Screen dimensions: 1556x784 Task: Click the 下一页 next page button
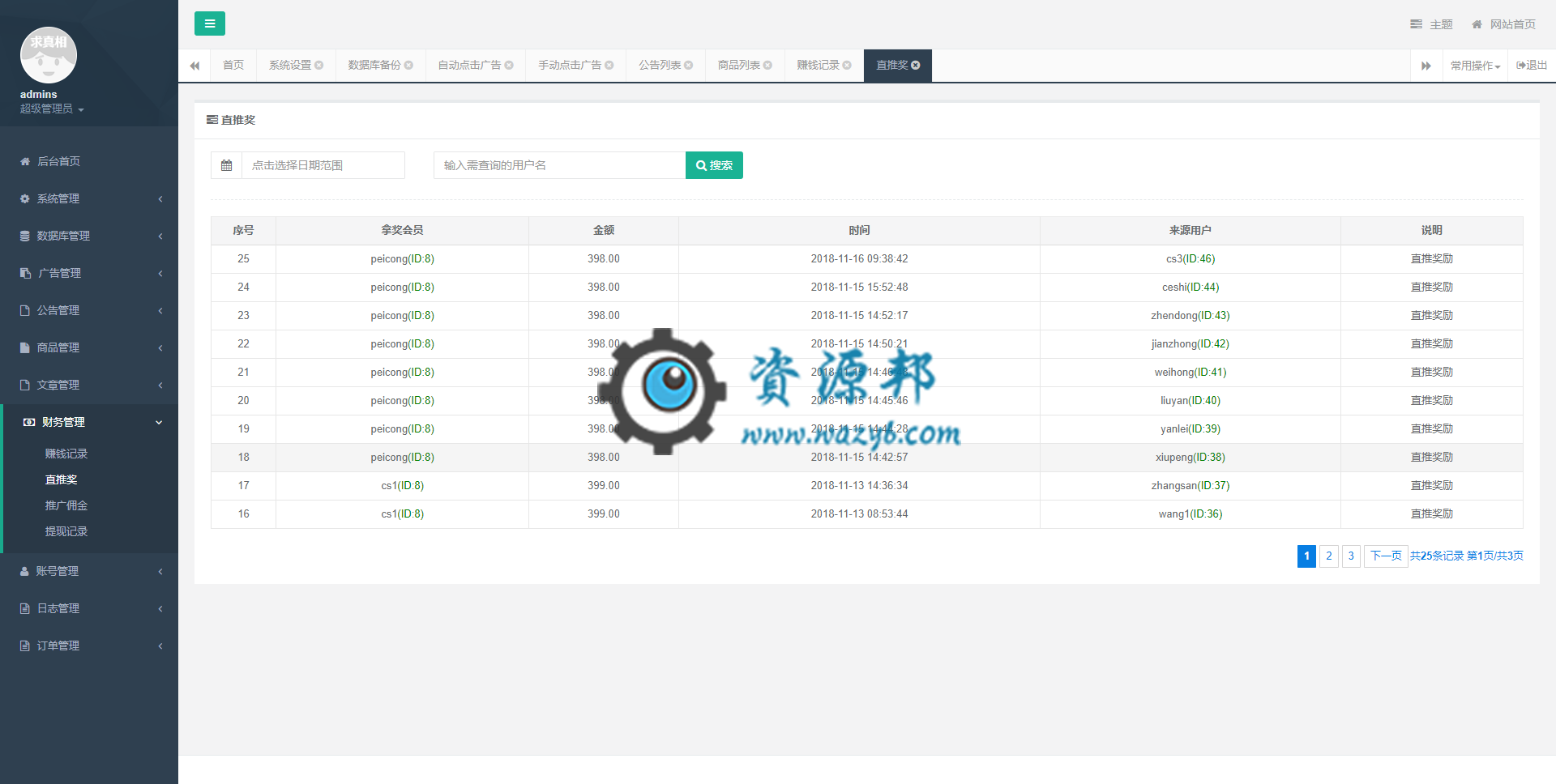1386,556
